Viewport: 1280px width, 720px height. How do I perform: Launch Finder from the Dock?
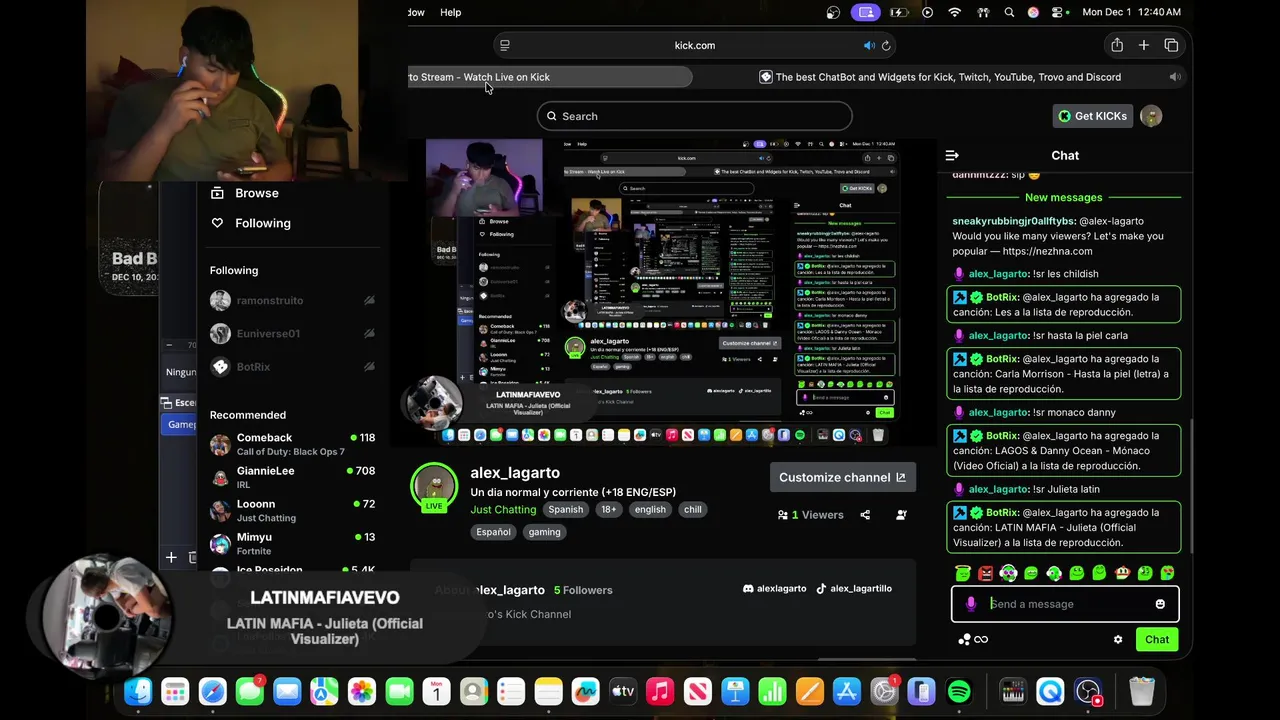coord(138,691)
